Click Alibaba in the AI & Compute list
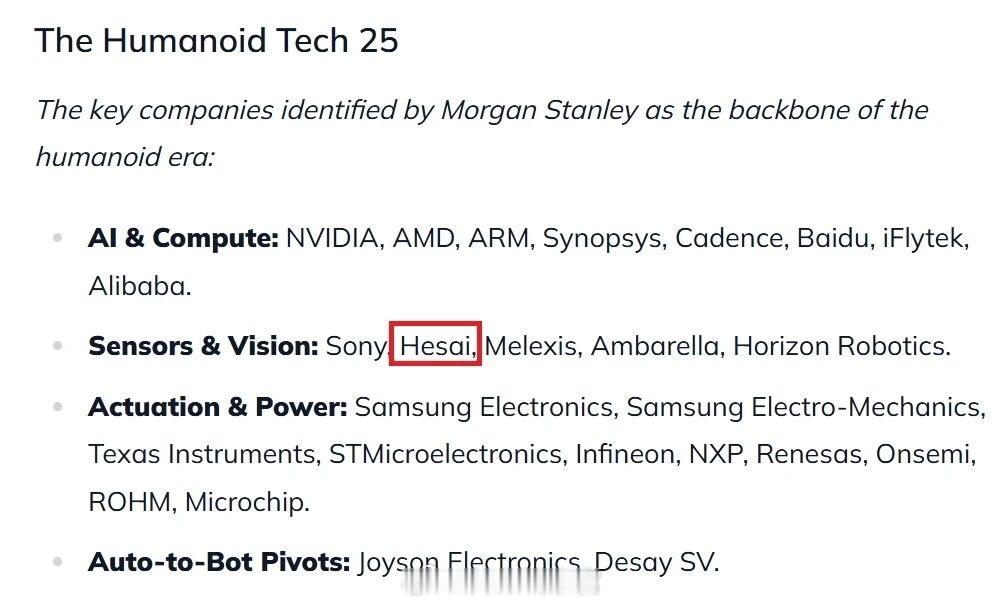The width and height of the screenshot is (1007, 605). coord(139,286)
